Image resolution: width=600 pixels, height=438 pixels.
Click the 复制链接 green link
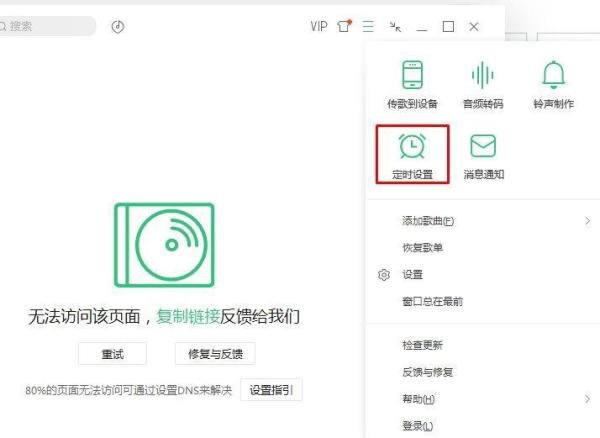pyautogui.click(x=188, y=316)
